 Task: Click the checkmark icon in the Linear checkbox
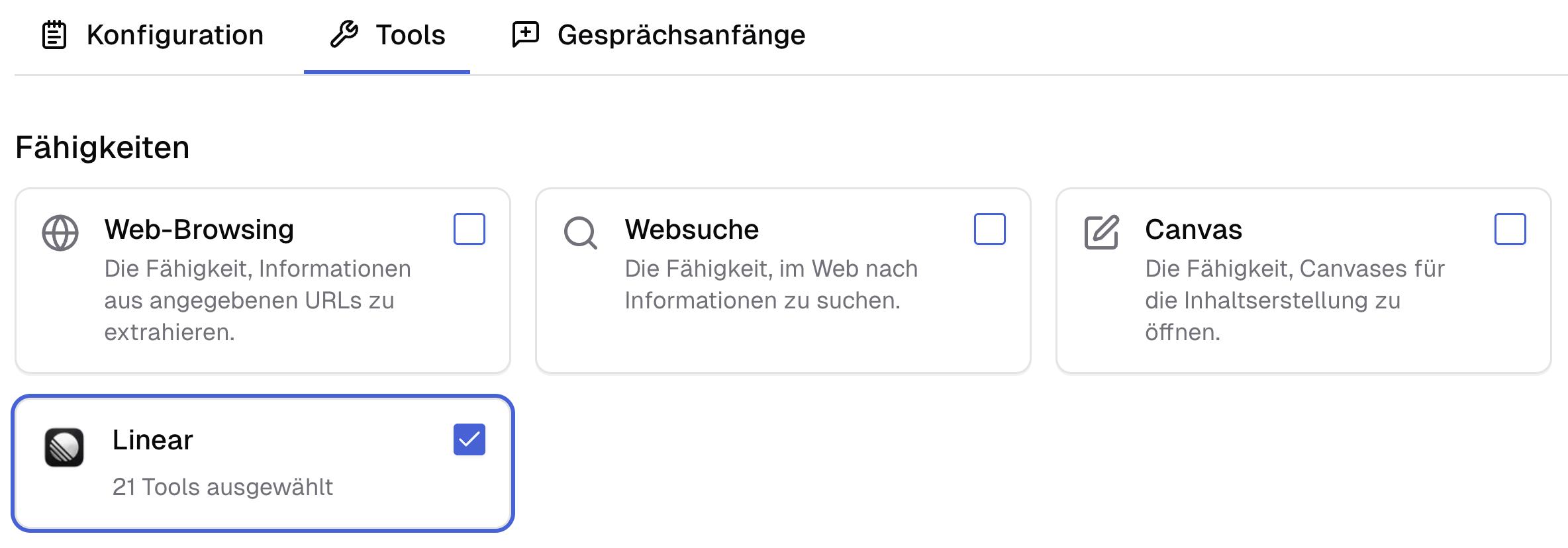[469, 438]
